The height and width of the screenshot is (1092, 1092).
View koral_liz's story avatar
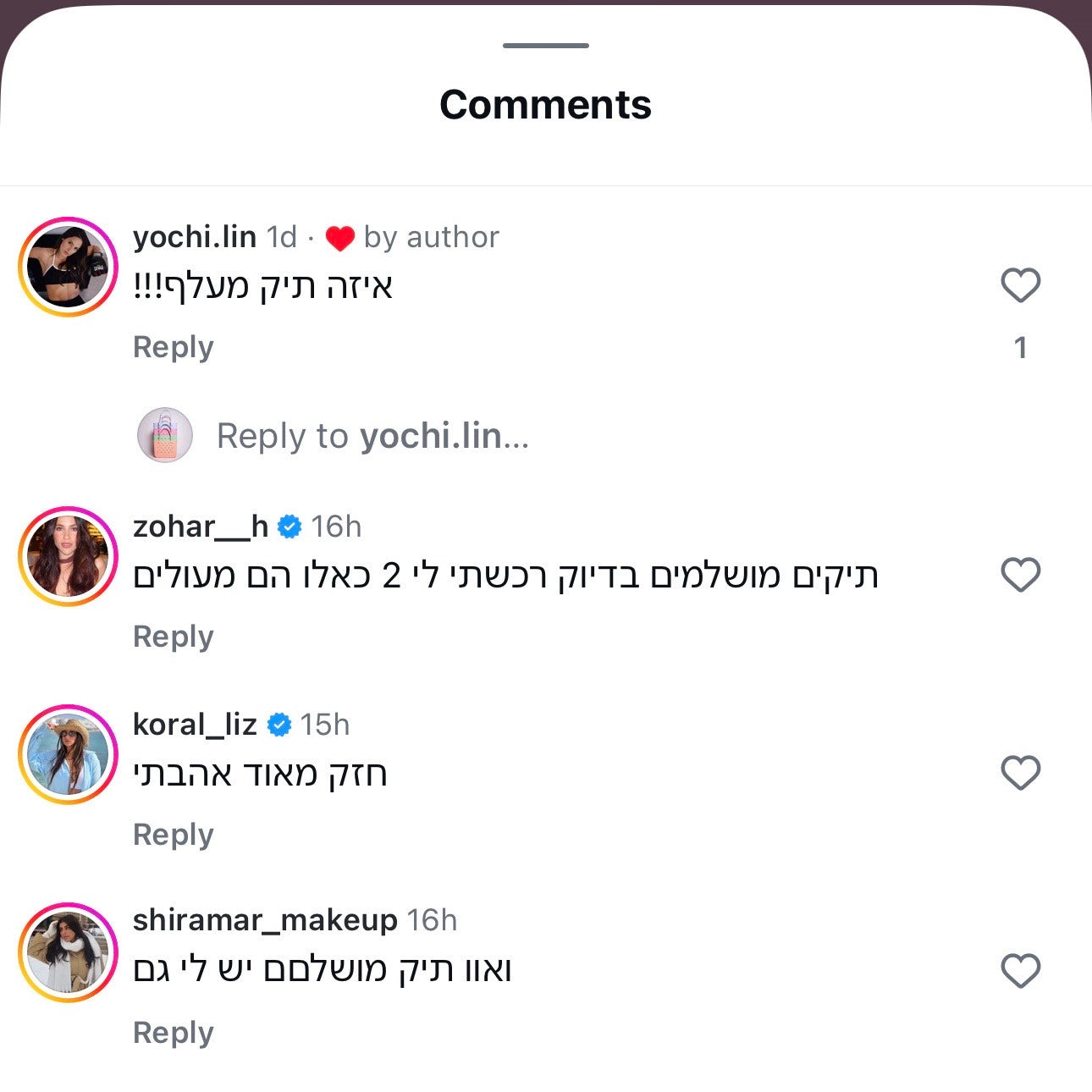click(x=68, y=754)
